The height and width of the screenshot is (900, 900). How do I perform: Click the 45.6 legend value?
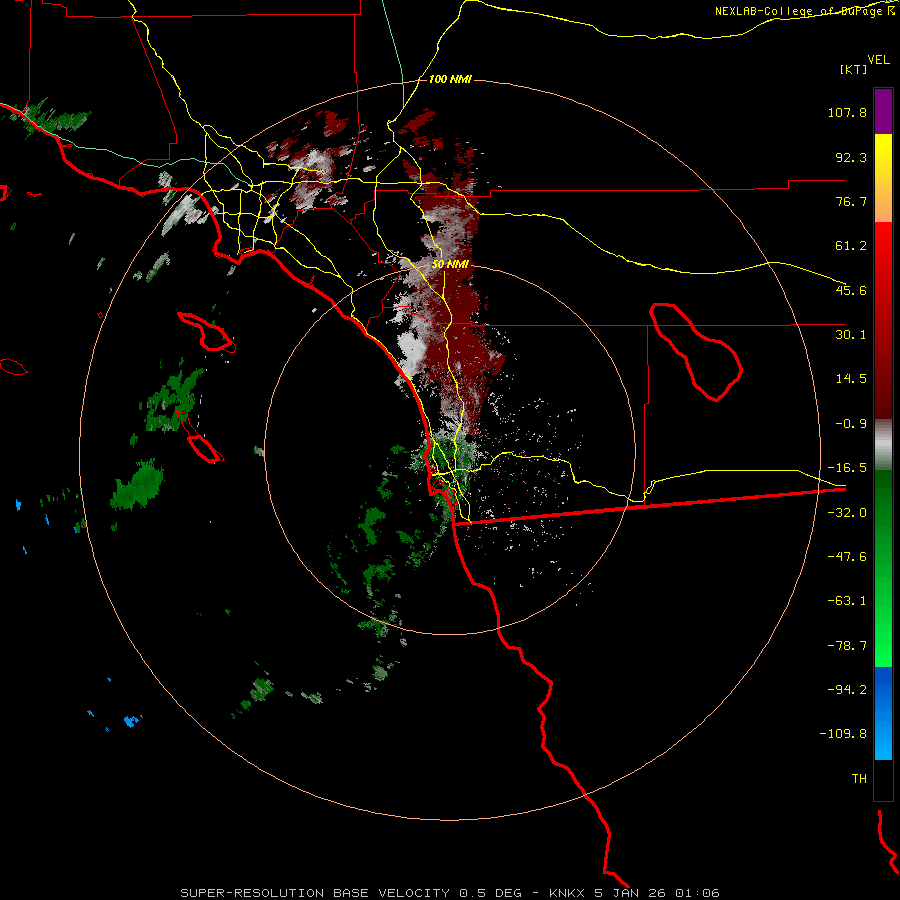(x=851, y=290)
